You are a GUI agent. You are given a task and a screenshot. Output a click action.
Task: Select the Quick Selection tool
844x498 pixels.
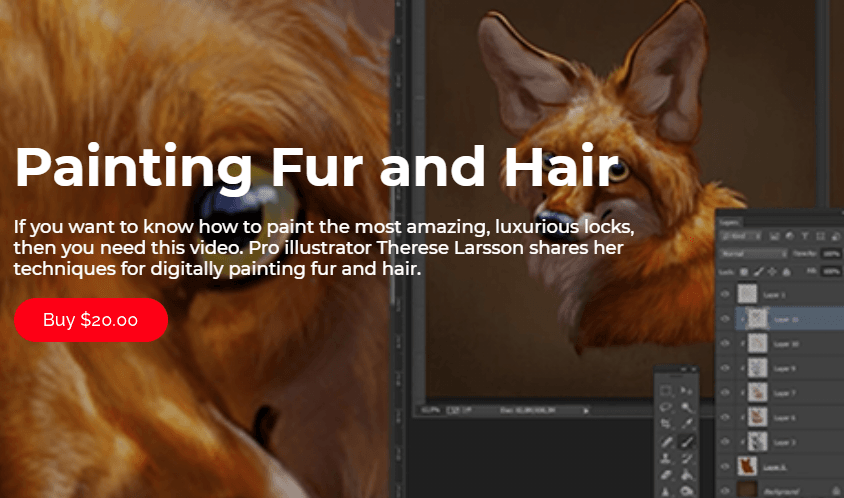click(686, 408)
